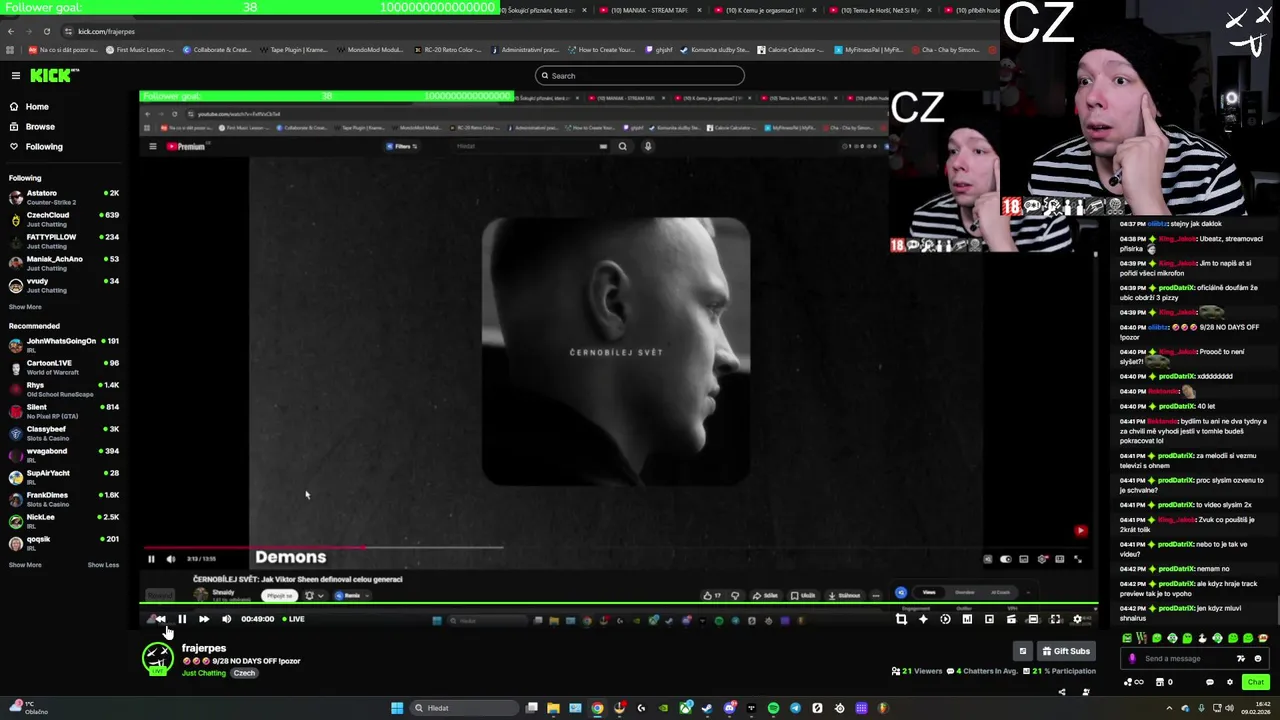Click the share icon under viewer stats
Image resolution: width=1280 pixels, height=720 pixels.
click(x=1062, y=692)
